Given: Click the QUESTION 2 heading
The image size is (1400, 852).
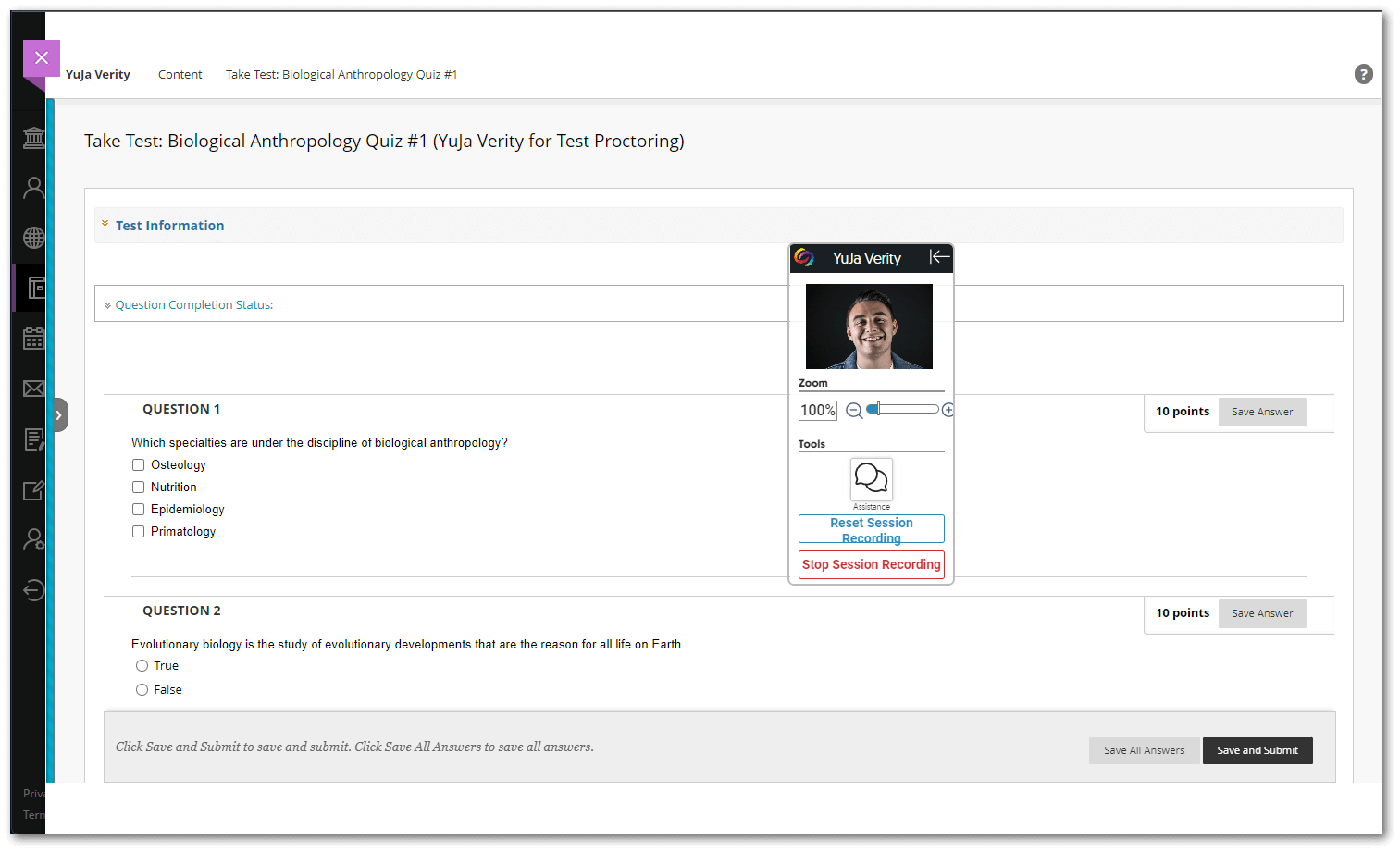Looking at the screenshot, I should tap(181, 611).
